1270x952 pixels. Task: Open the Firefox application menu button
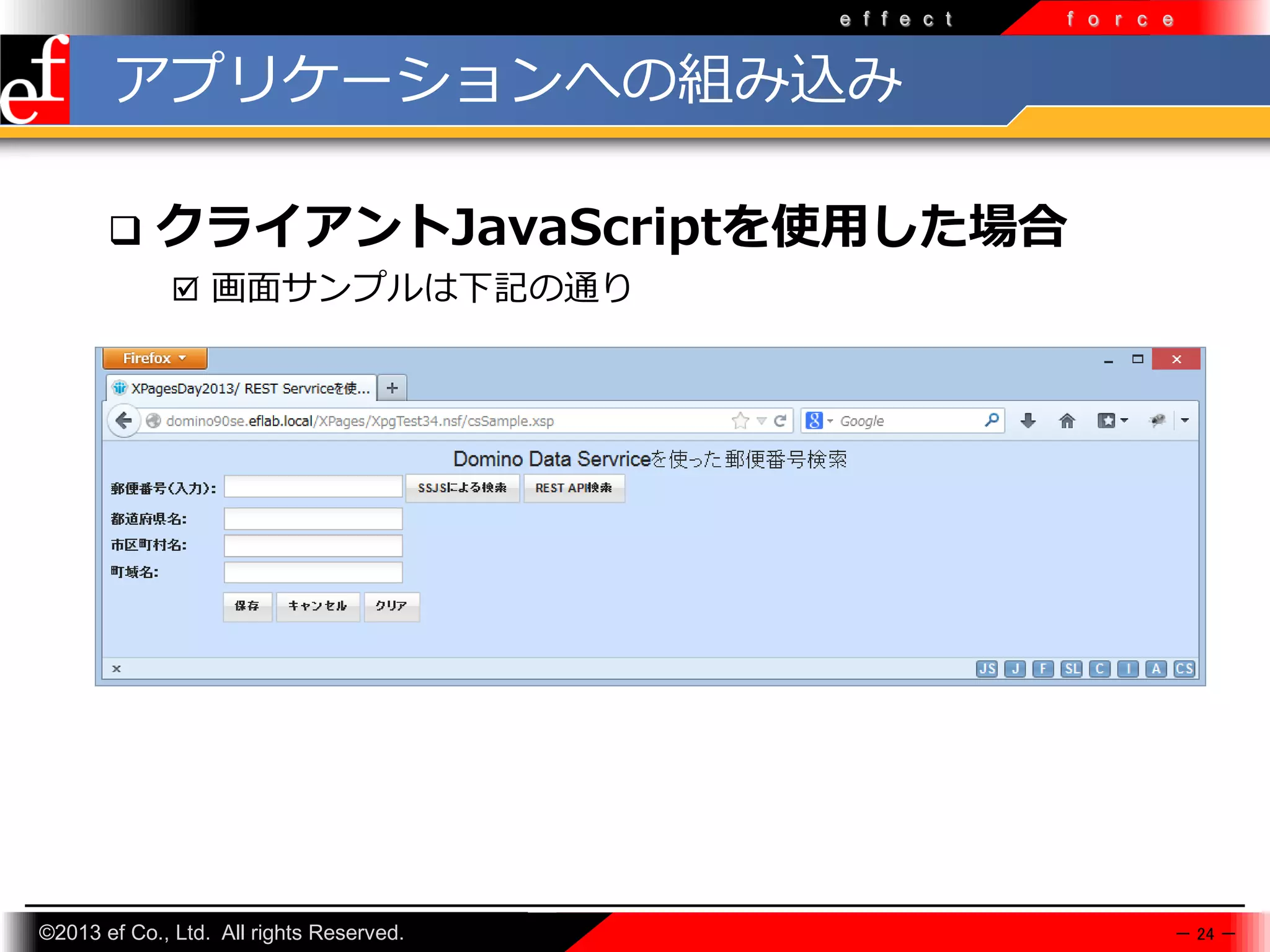(154, 358)
